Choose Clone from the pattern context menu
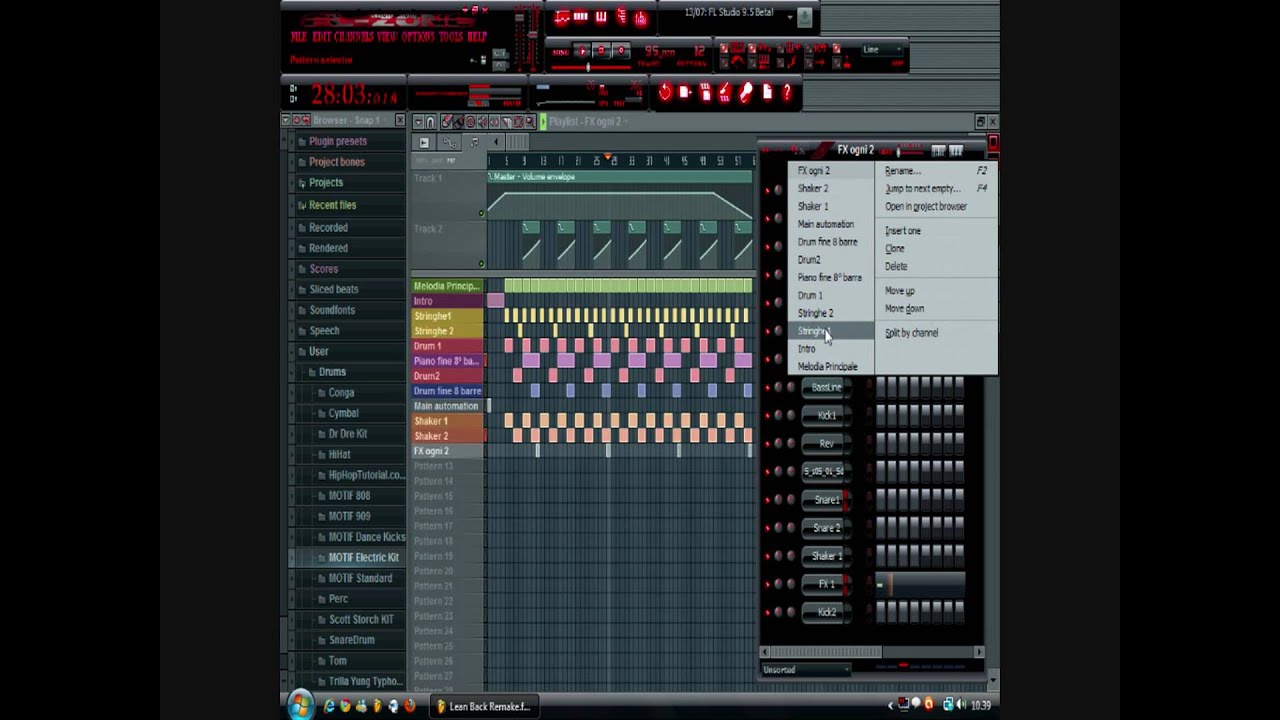Image resolution: width=1280 pixels, height=720 pixels. [895, 249]
